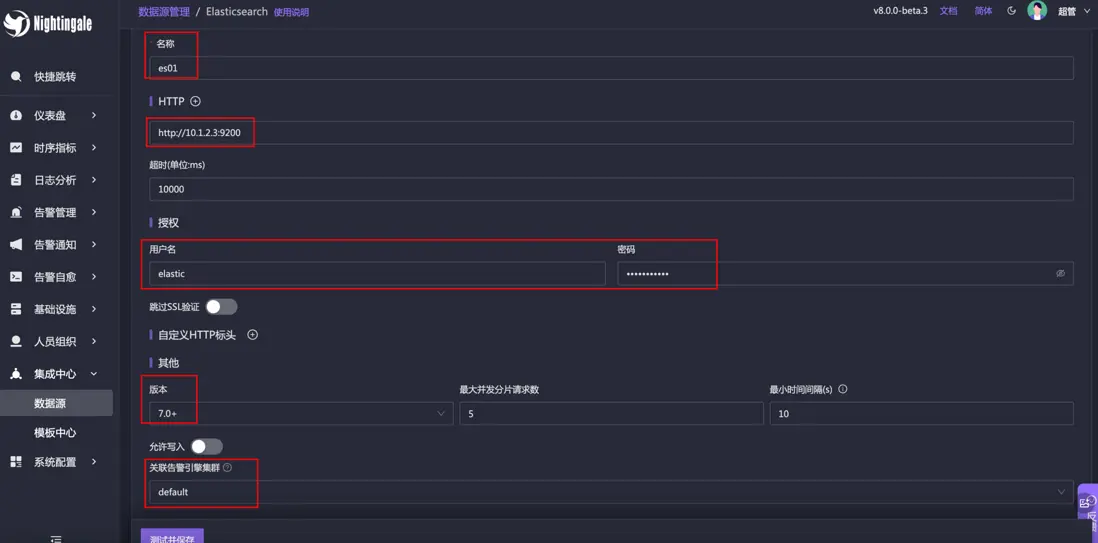Click the 基础设施 server icon
This screenshot has height=543, width=1098.
[x=16, y=309]
